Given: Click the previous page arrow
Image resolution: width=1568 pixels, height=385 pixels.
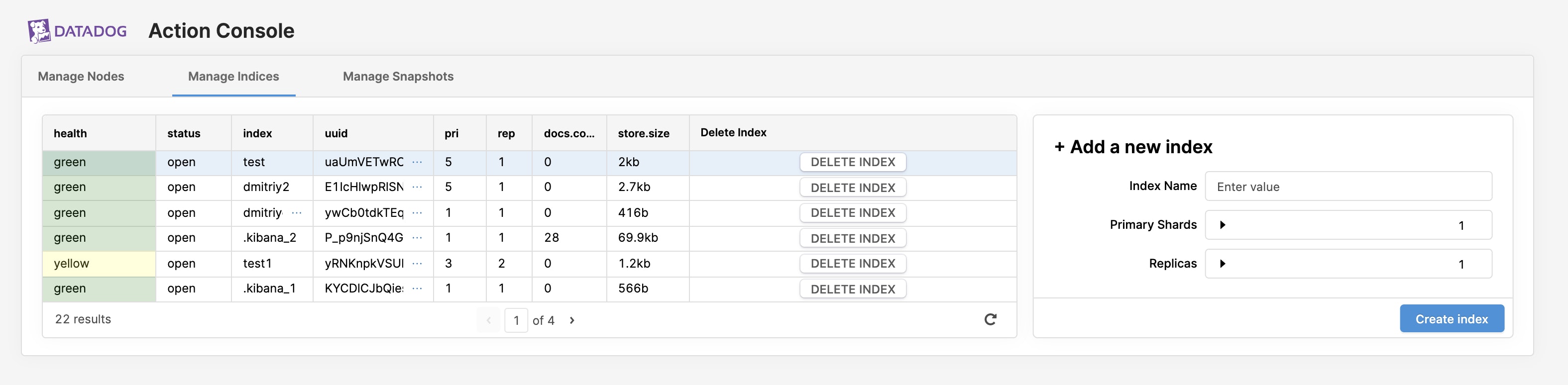Looking at the screenshot, I should click(488, 320).
